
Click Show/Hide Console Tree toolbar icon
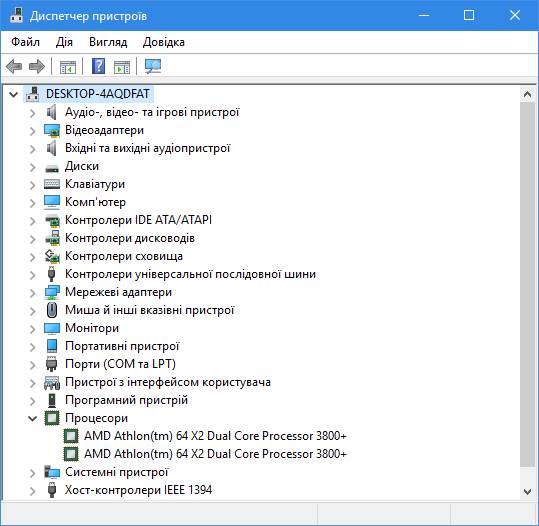(x=67, y=67)
